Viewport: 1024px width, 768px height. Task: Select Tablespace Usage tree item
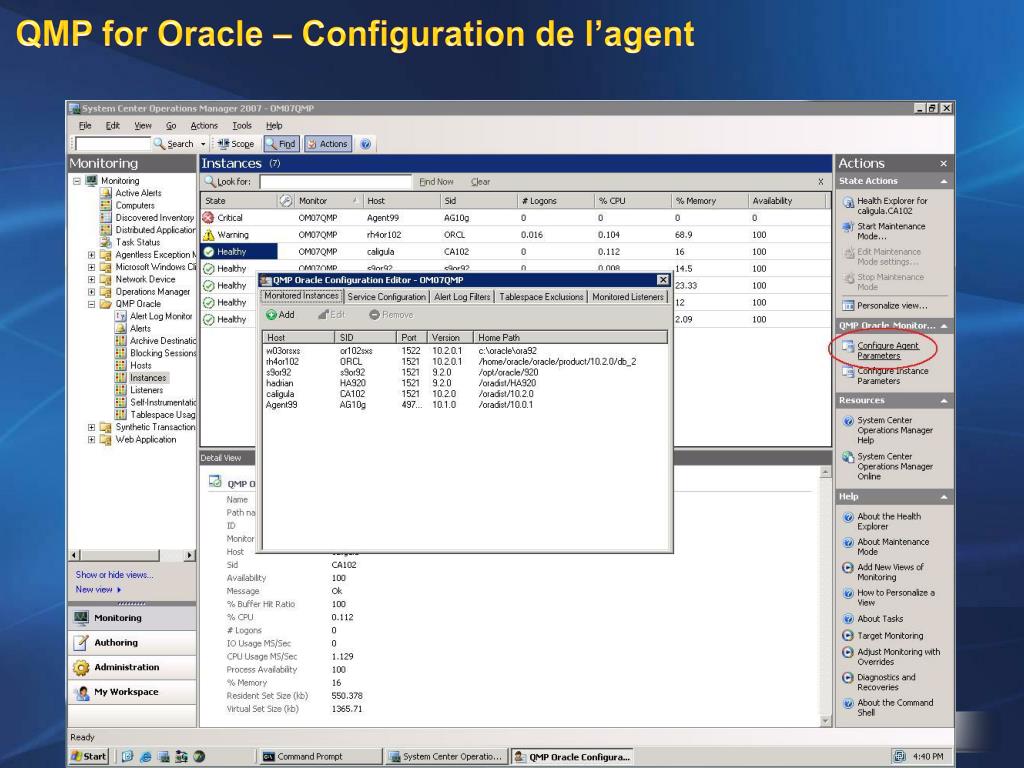[163, 415]
